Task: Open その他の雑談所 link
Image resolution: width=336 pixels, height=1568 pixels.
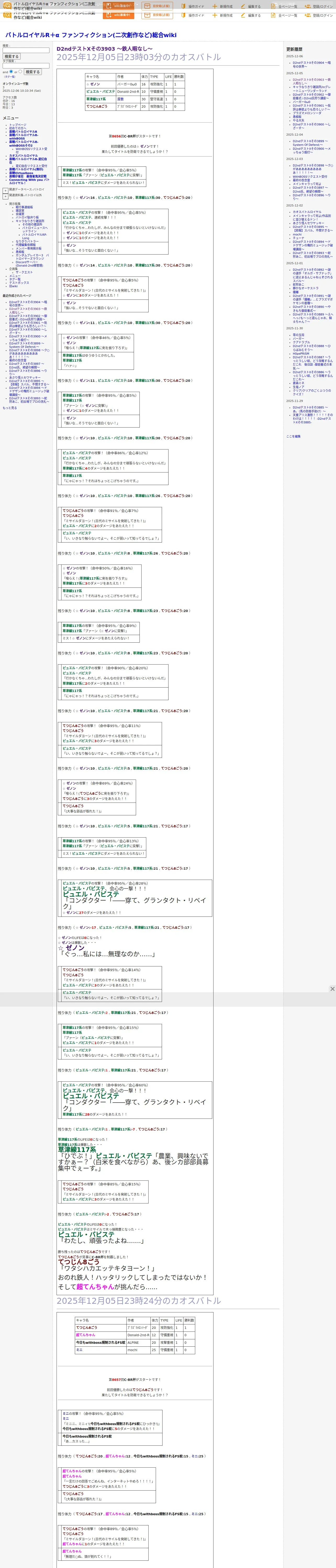Action: click(33, 224)
